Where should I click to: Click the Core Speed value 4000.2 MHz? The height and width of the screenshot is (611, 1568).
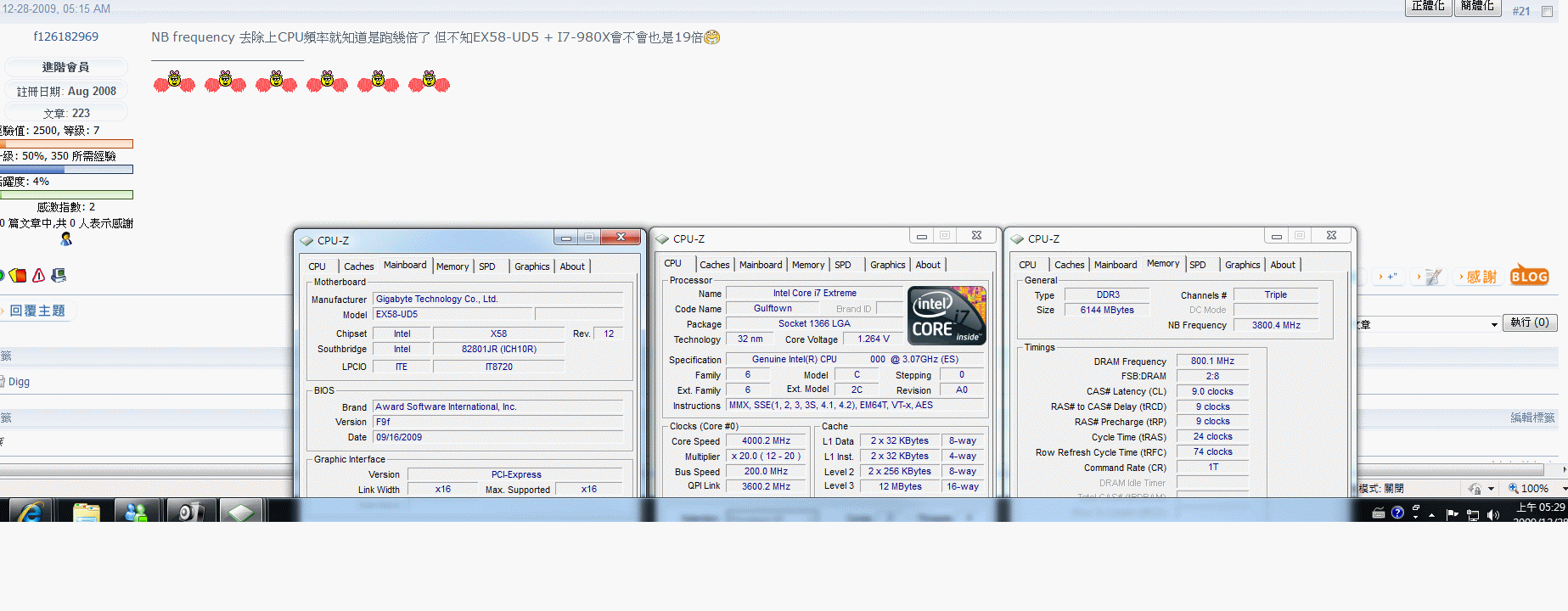pos(766,441)
